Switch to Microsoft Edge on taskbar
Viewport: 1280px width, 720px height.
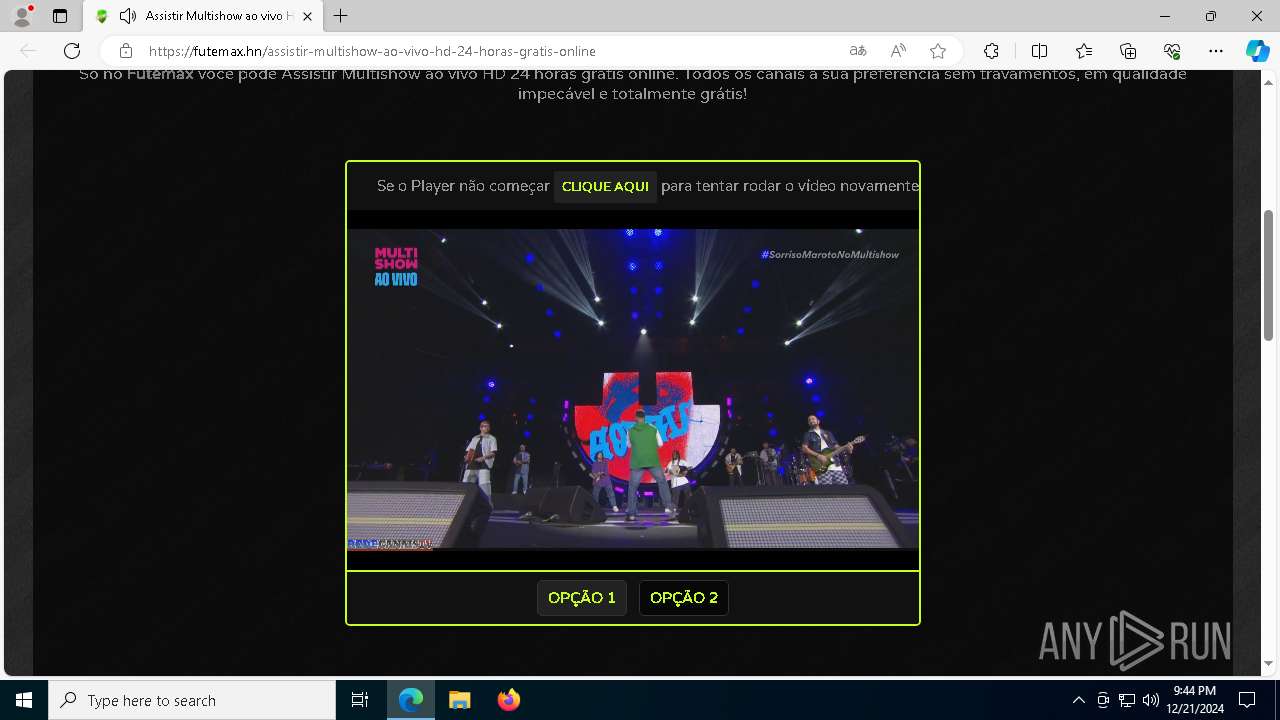click(x=411, y=700)
